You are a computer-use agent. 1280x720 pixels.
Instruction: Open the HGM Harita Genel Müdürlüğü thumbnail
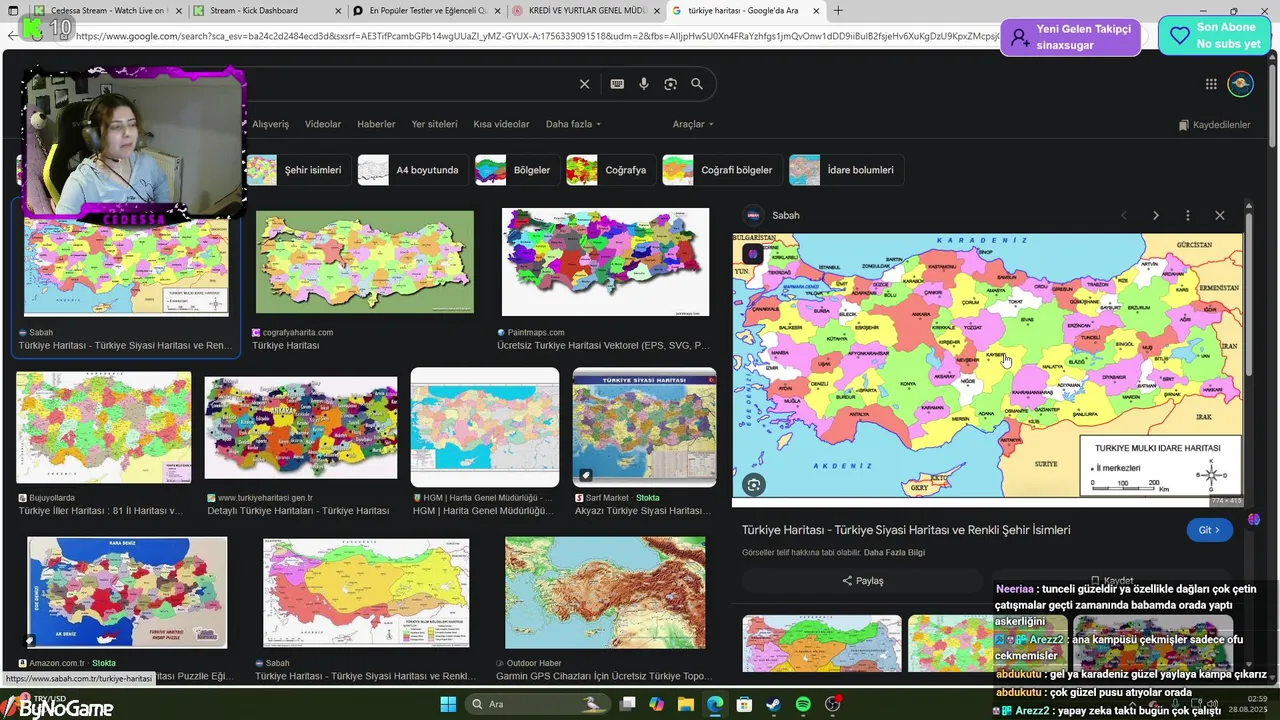485,427
